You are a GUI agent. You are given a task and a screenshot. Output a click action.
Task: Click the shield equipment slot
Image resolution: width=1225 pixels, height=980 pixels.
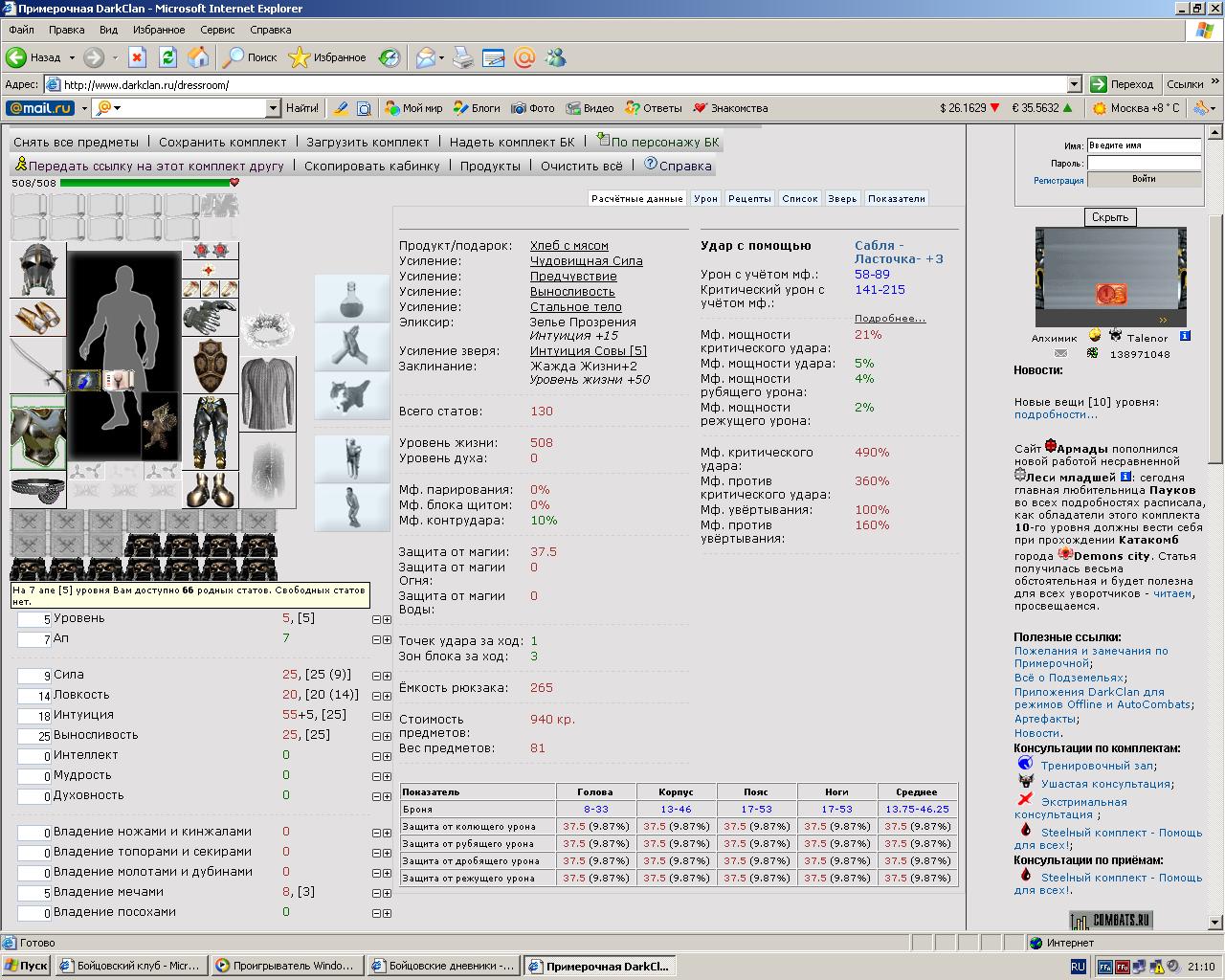pos(210,366)
